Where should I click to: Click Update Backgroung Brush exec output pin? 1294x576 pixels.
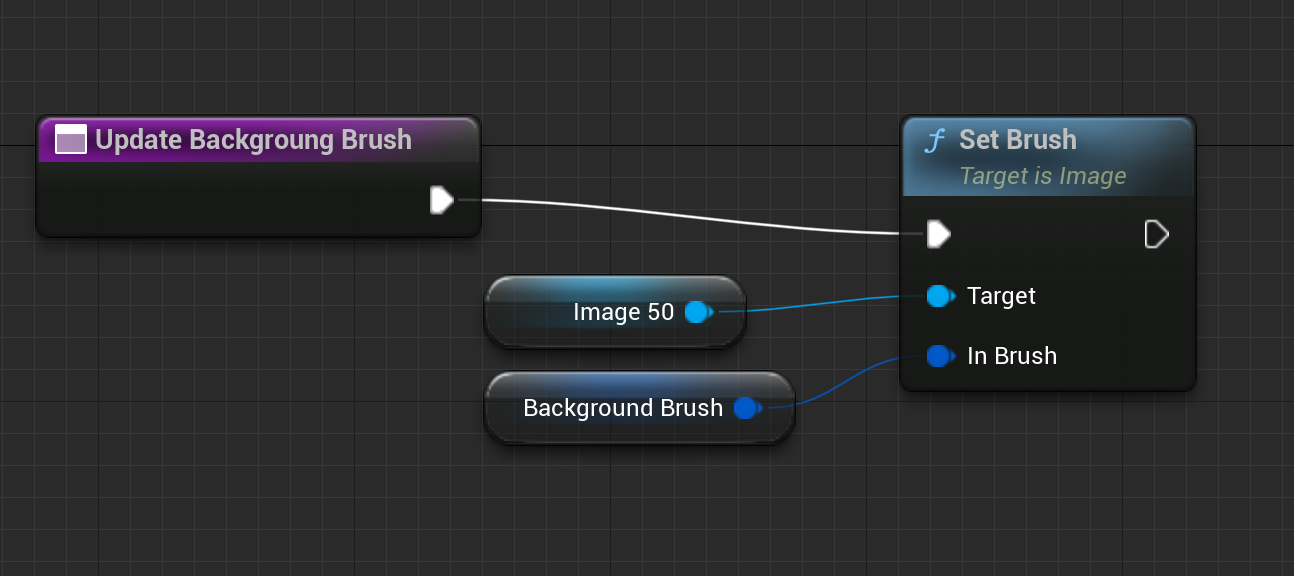441,200
